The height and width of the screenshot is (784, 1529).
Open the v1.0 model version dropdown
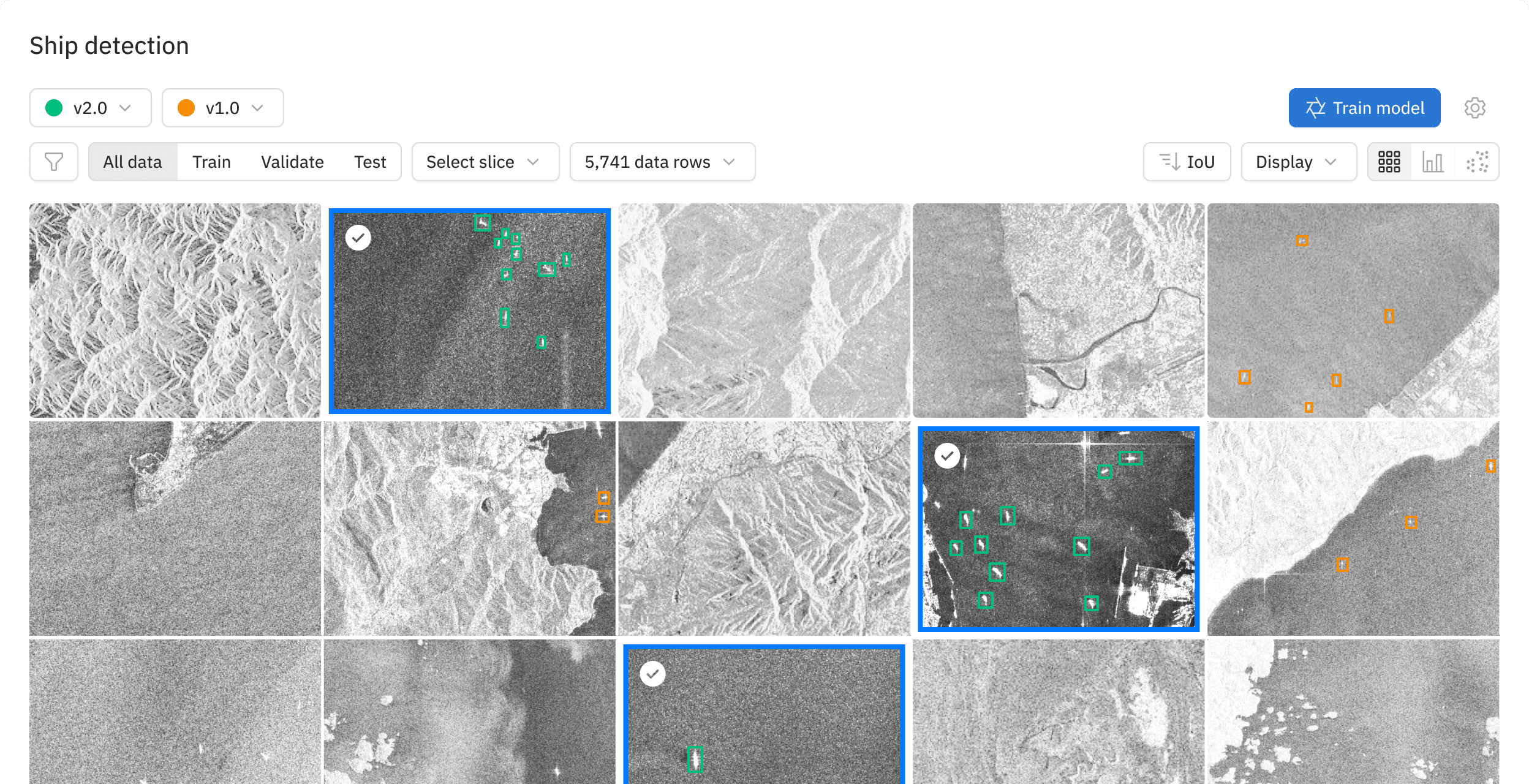pos(222,108)
